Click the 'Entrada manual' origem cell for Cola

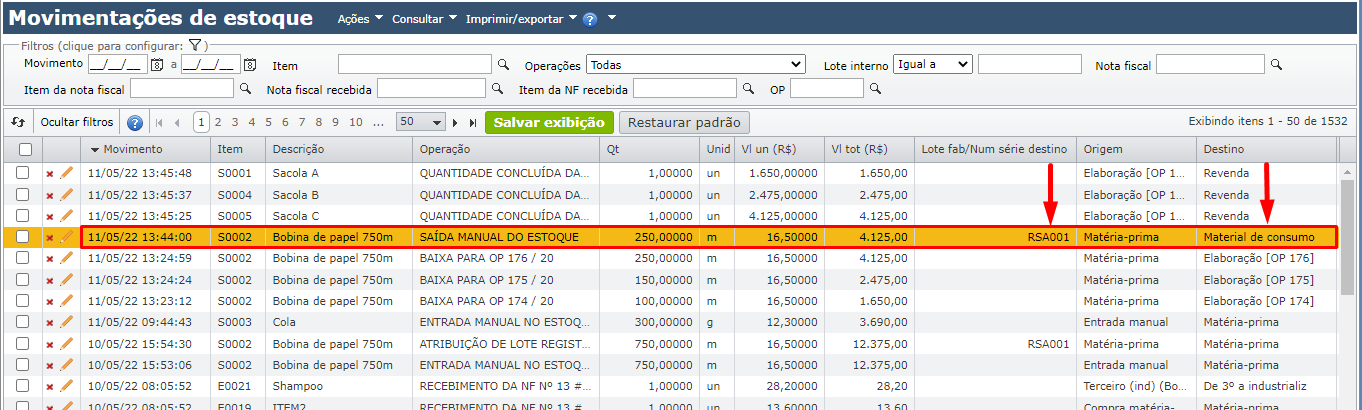point(1126,323)
